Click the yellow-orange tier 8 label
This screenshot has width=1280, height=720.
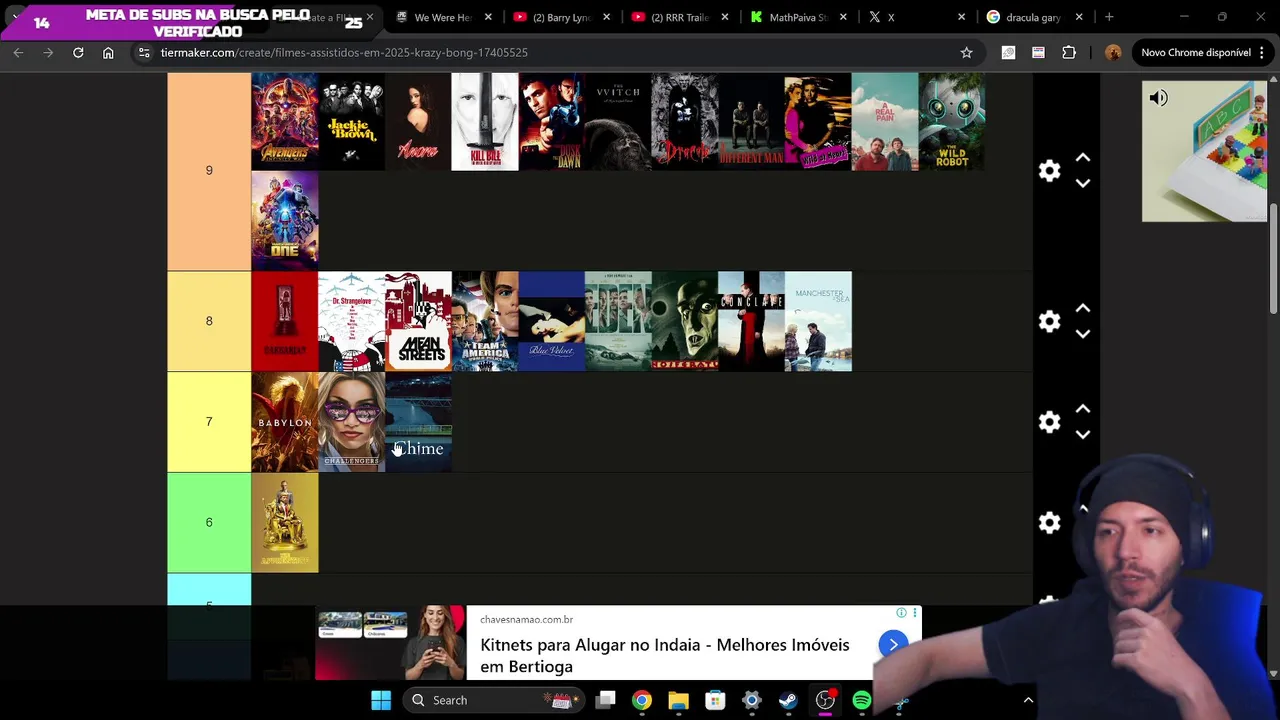pyautogui.click(x=209, y=321)
